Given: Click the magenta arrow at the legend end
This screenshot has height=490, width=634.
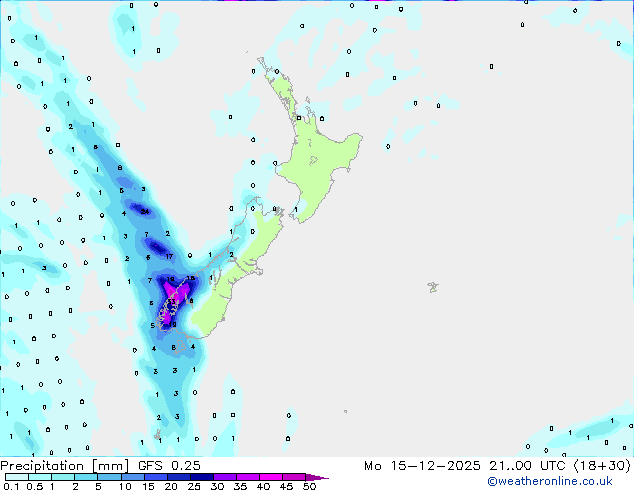Looking at the screenshot, I should (322, 478).
